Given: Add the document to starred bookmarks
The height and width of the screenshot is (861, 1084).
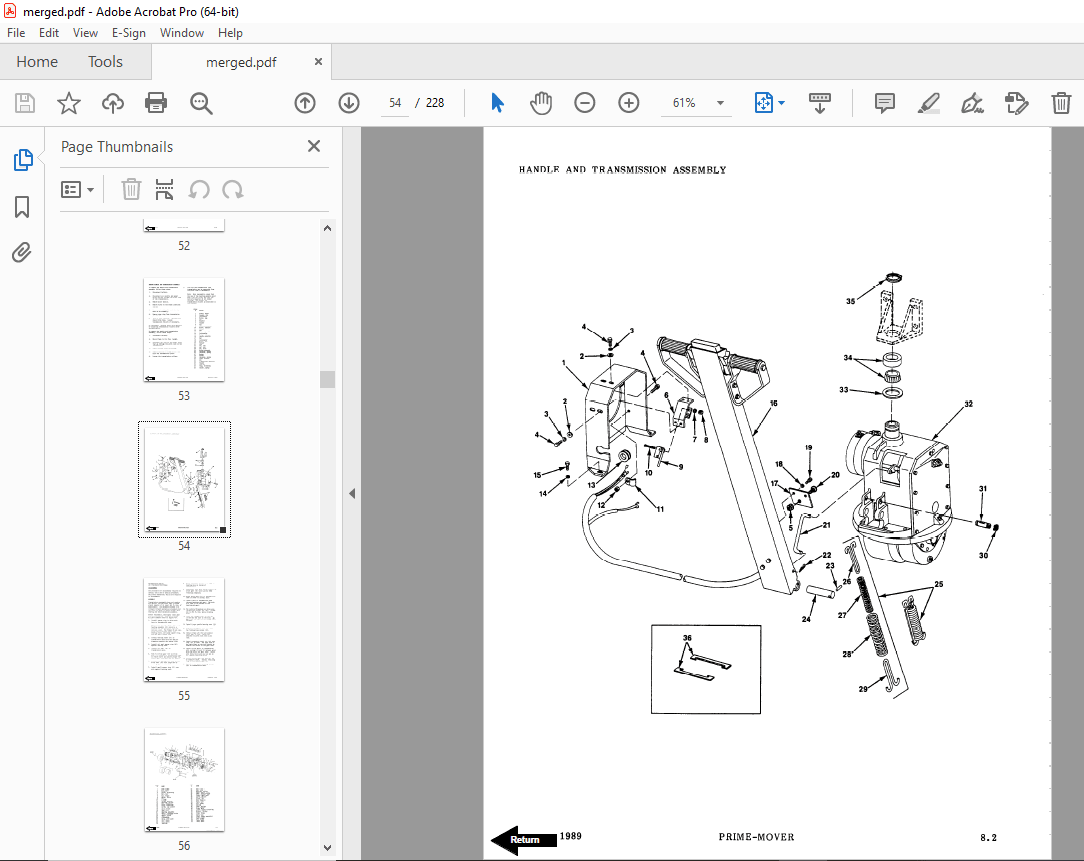Looking at the screenshot, I should pyautogui.click(x=68, y=103).
